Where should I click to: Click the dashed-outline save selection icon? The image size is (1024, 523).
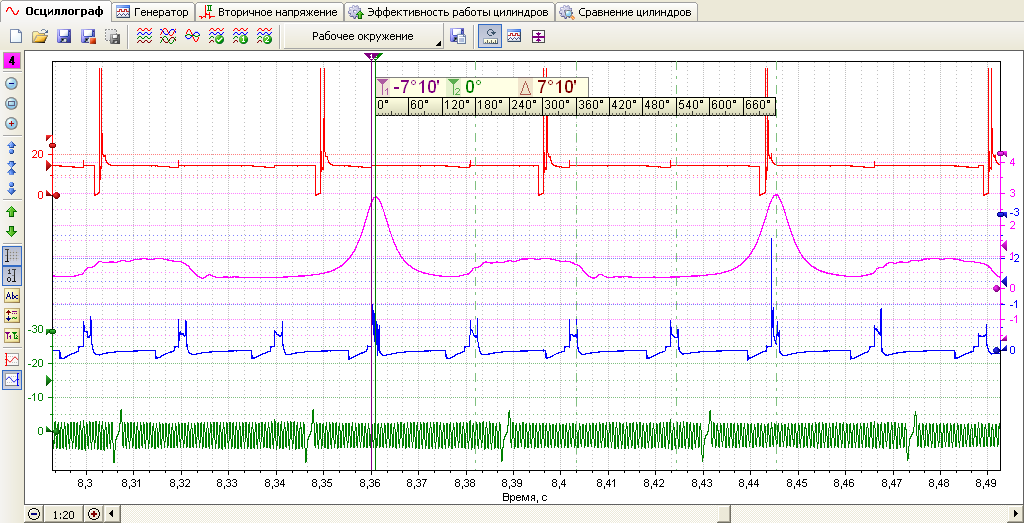[112, 37]
